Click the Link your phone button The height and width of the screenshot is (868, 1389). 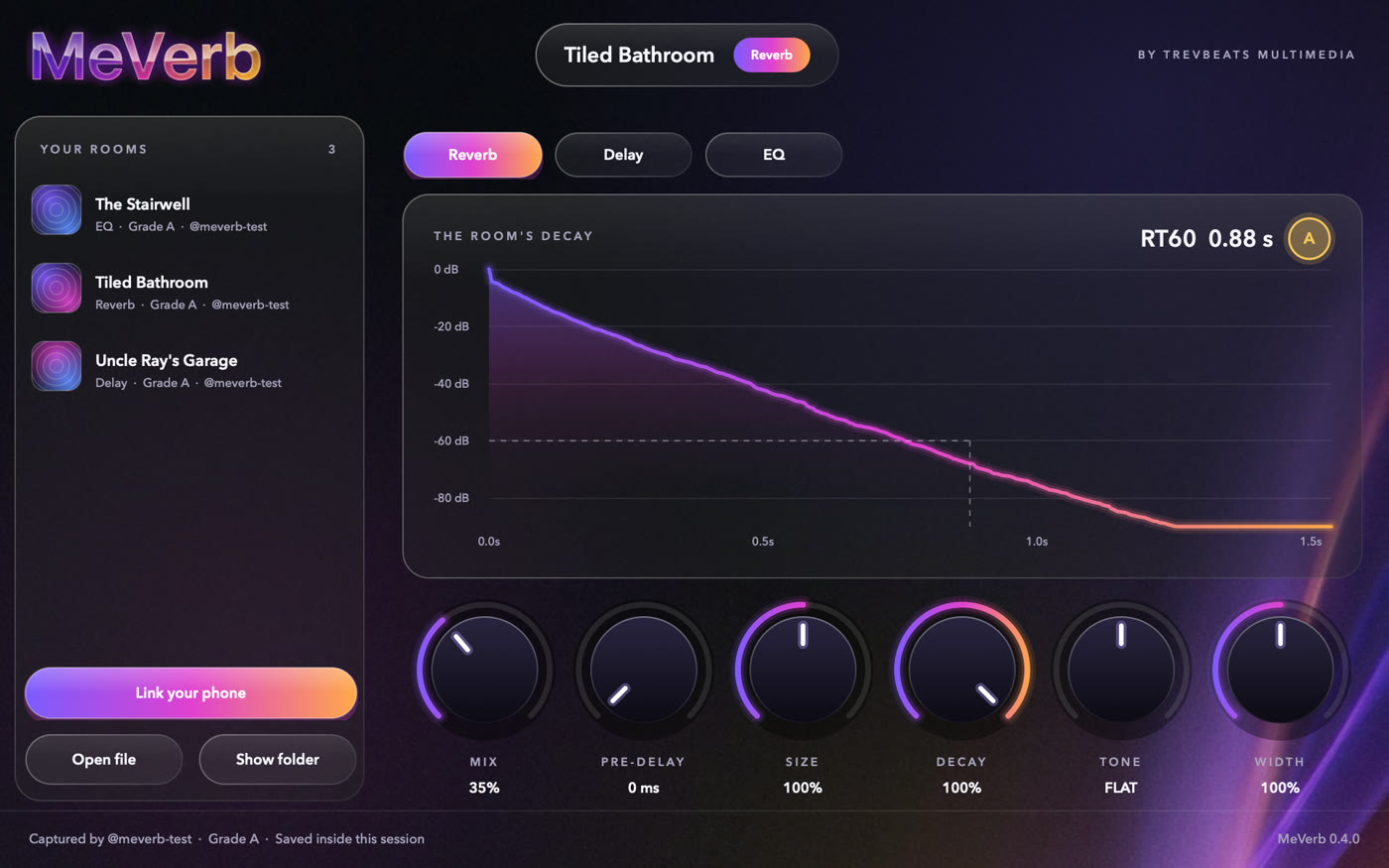[190, 692]
